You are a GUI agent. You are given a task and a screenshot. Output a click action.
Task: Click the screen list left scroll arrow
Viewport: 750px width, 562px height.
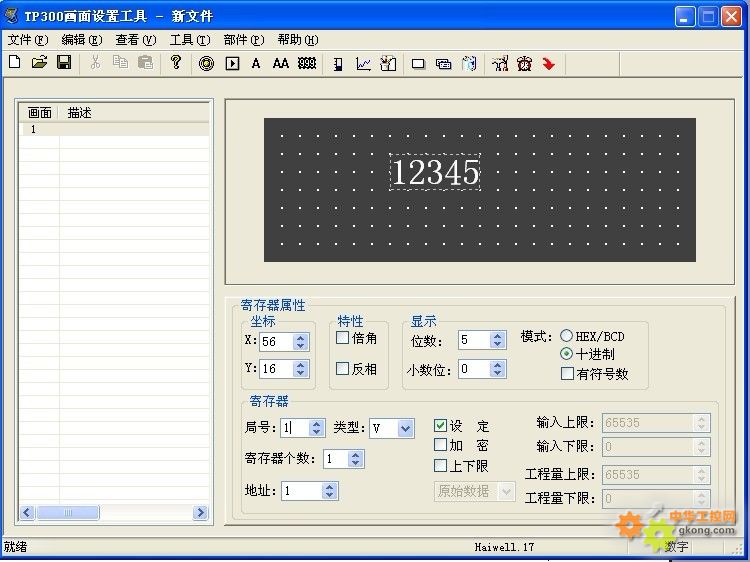point(27,513)
